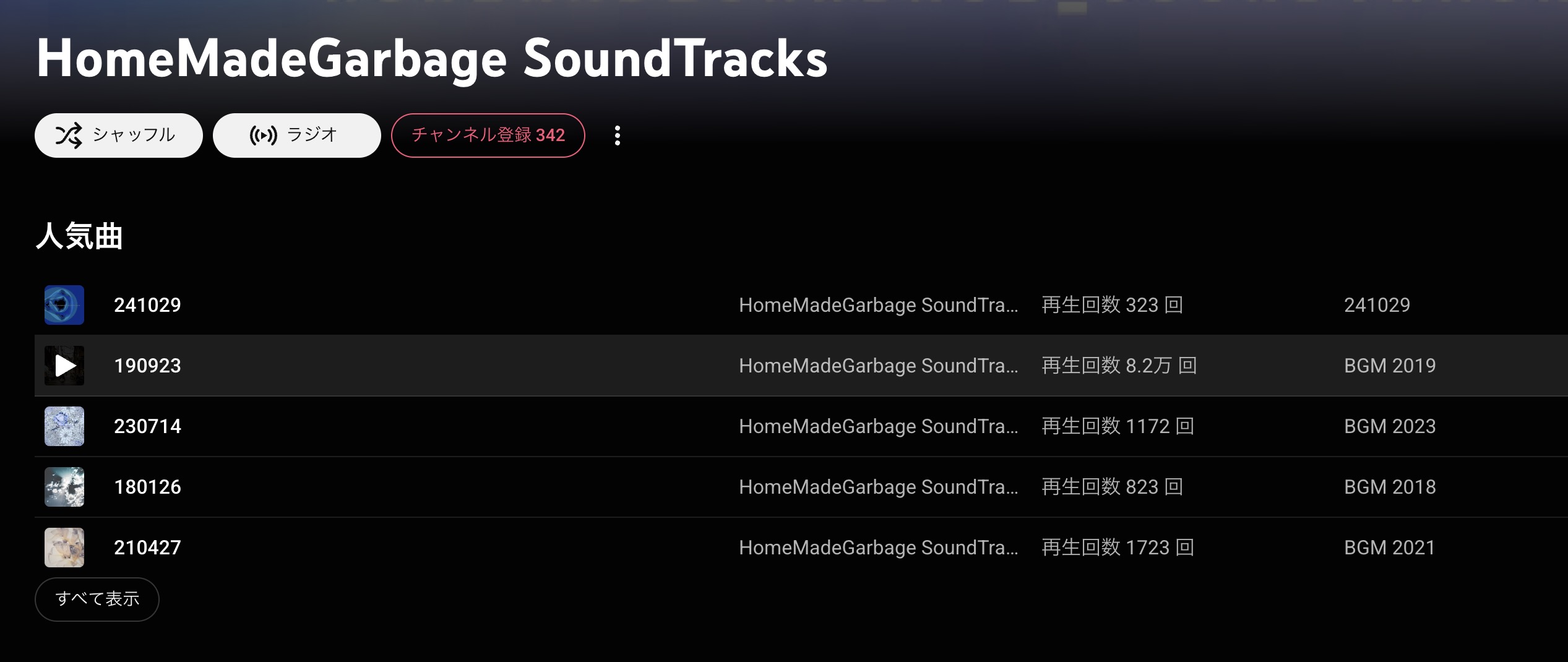Open the BGM 2019 album link
This screenshot has width=1568, height=662.
(x=1389, y=366)
